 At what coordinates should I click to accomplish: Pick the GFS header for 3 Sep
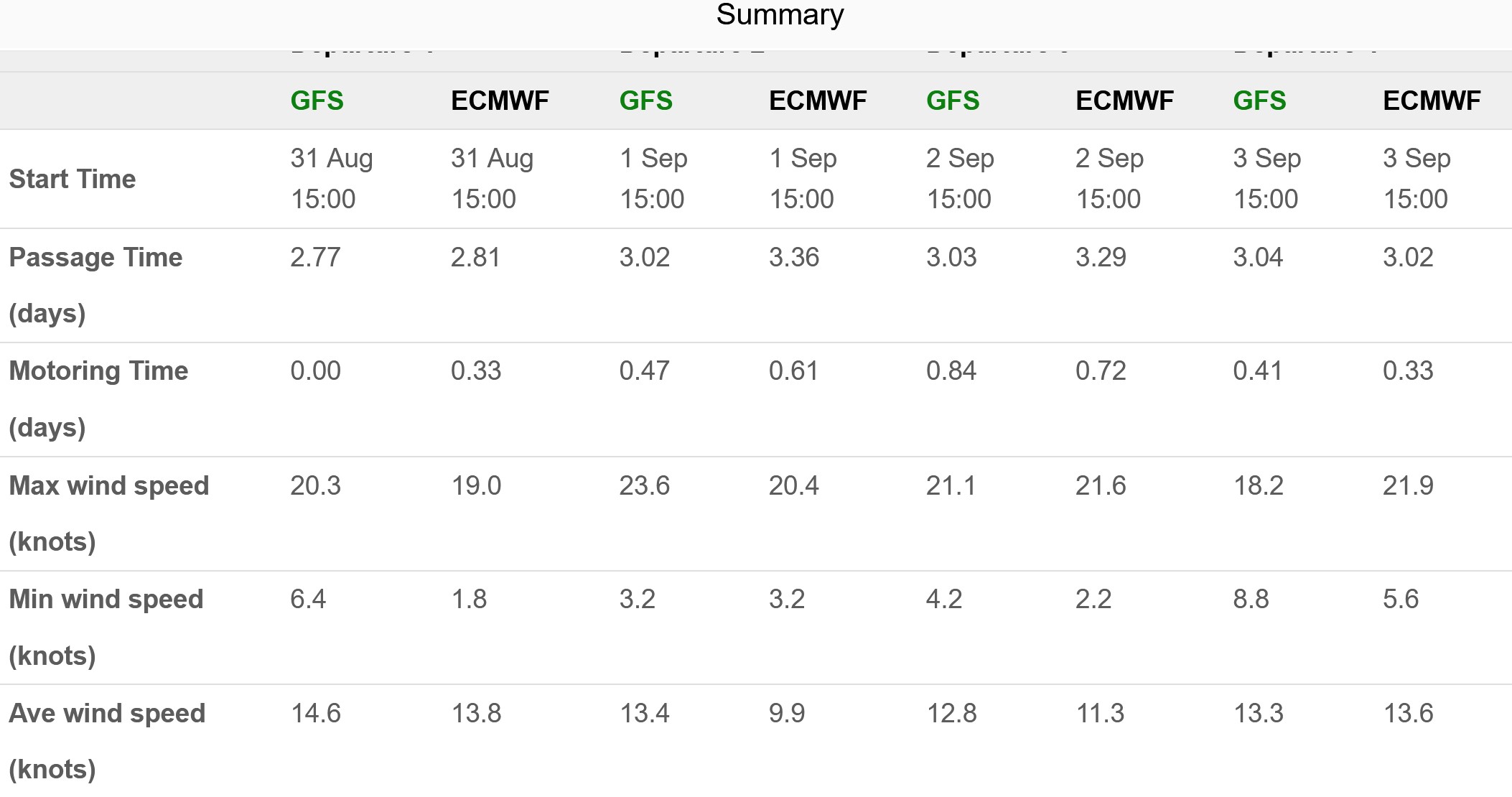[x=1259, y=101]
